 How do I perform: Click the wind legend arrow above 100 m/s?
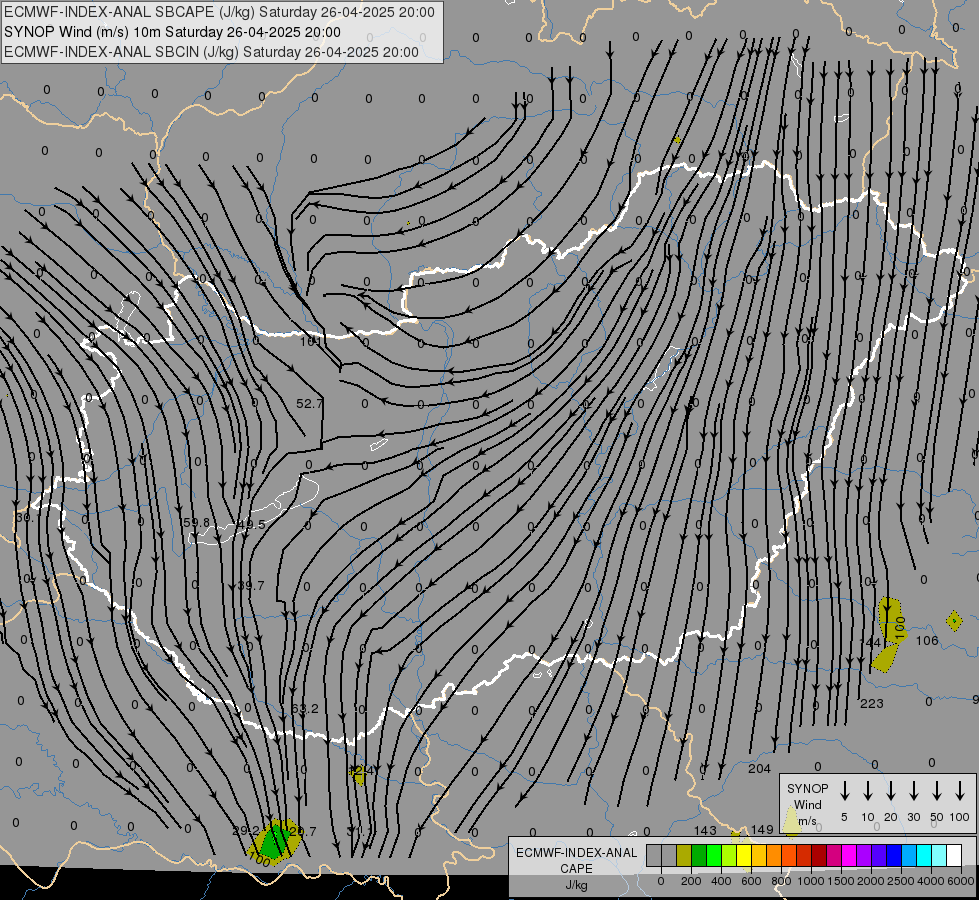click(x=960, y=791)
